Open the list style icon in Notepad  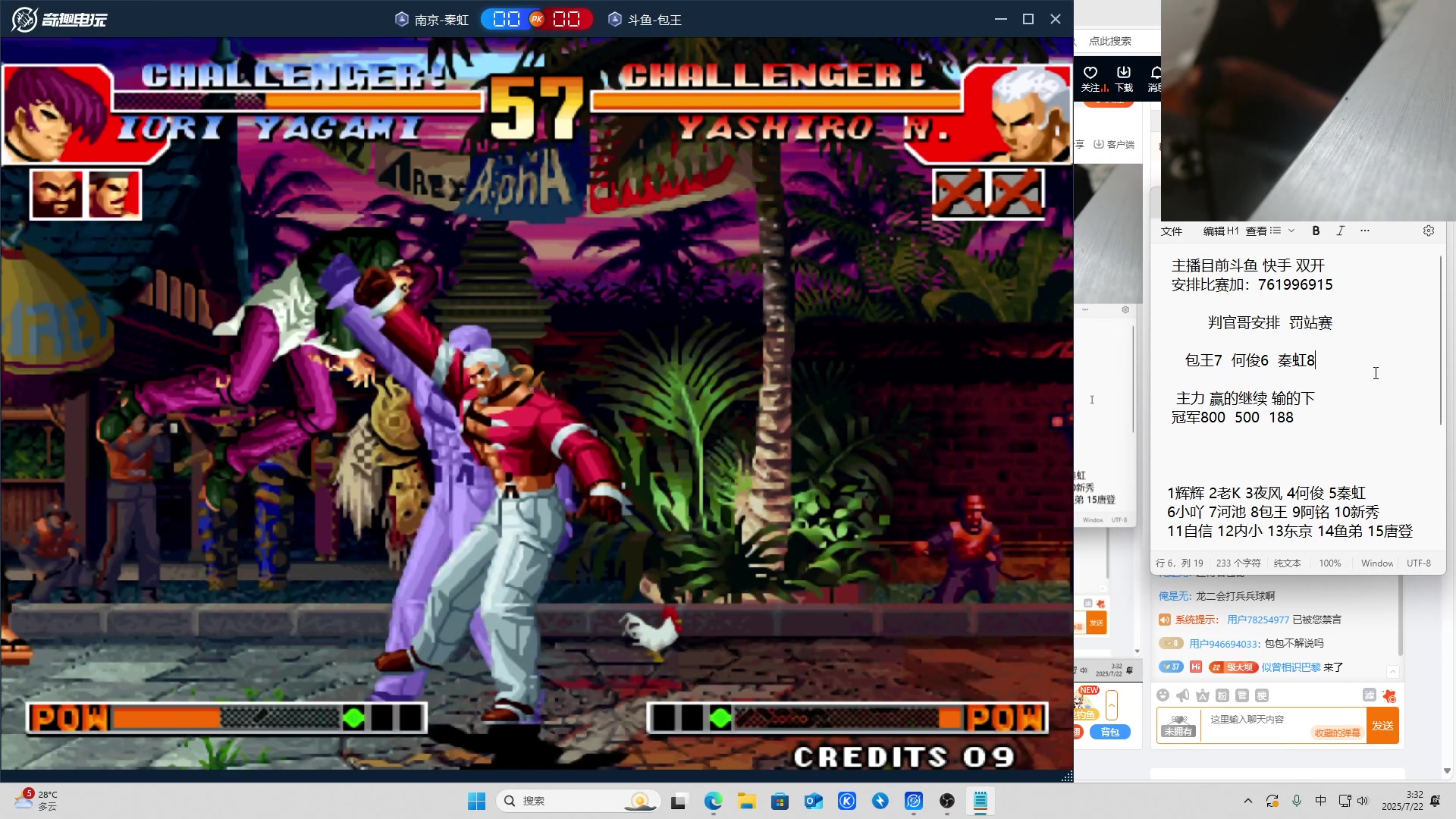[x=1276, y=231]
